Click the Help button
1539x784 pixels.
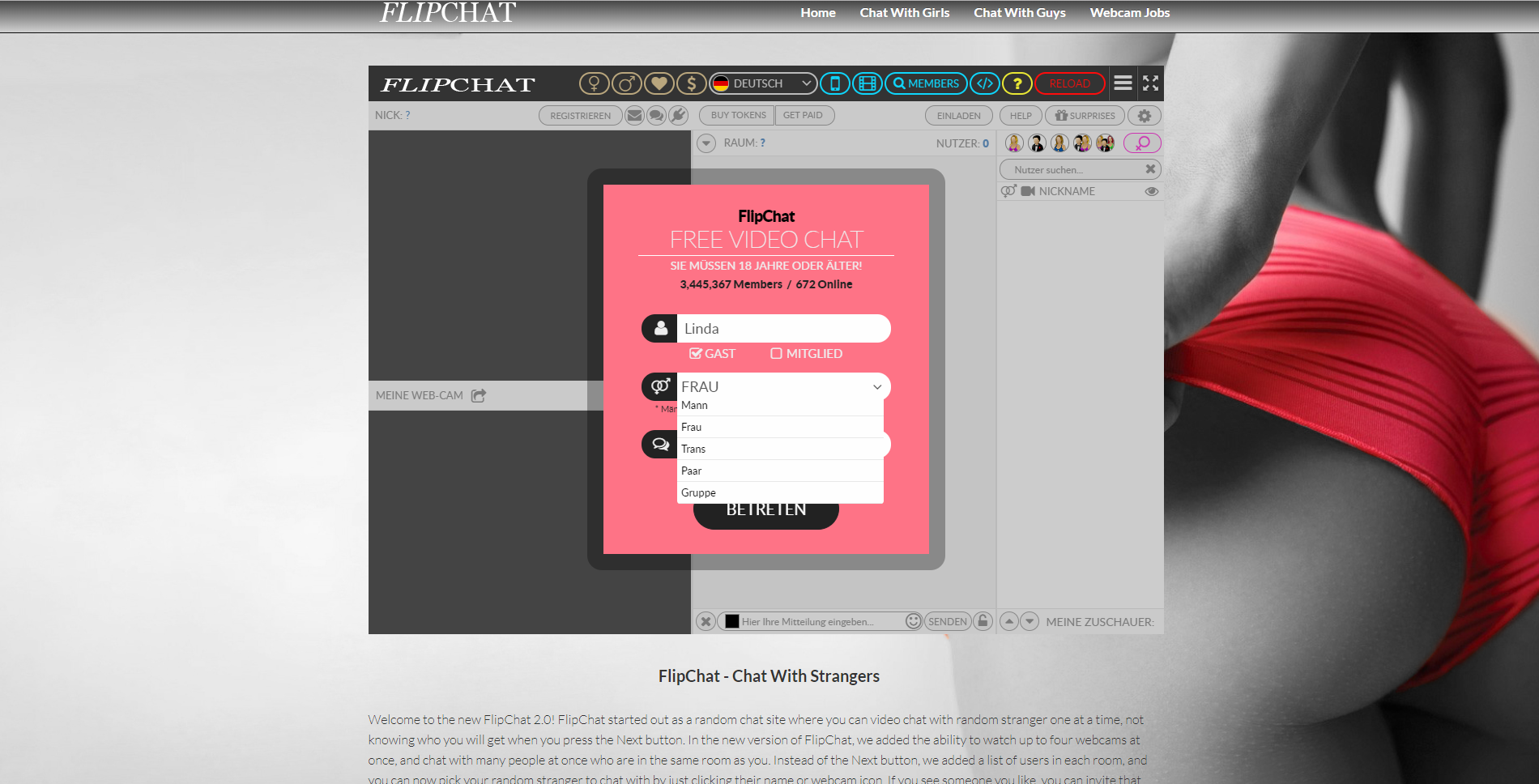(1021, 116)
